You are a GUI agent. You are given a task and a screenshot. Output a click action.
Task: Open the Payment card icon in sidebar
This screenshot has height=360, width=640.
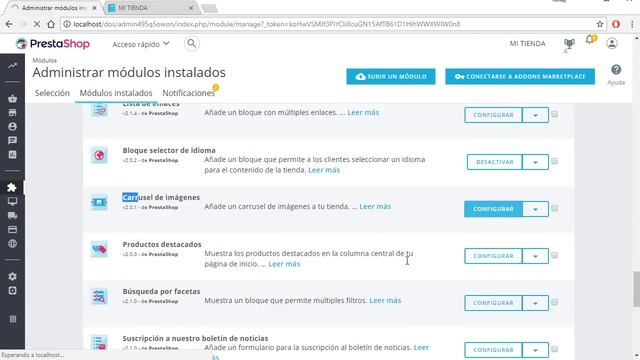click(x=13, y=229)
